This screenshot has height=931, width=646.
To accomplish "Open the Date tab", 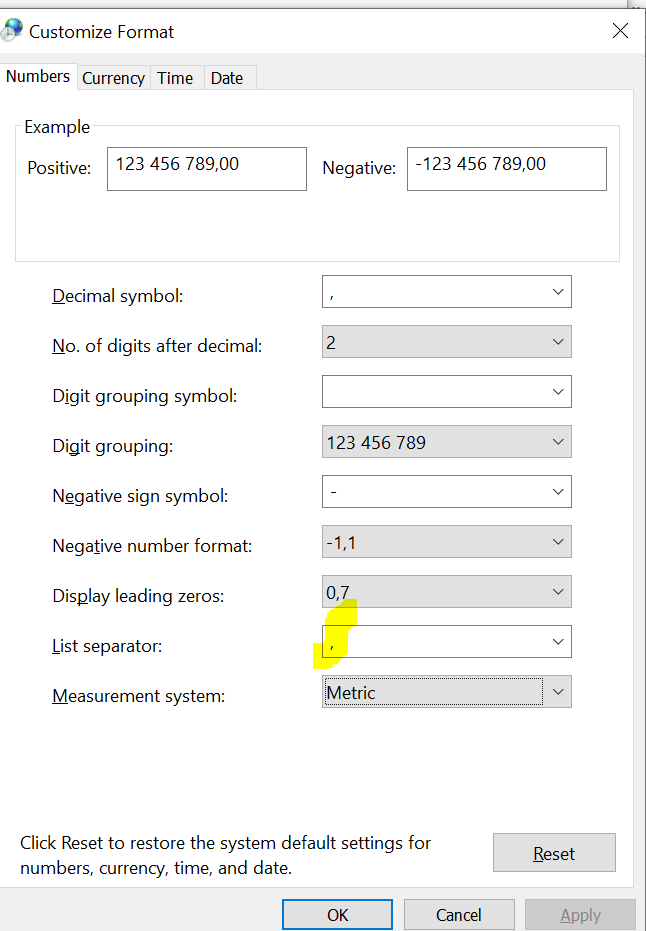I will 226,77.
